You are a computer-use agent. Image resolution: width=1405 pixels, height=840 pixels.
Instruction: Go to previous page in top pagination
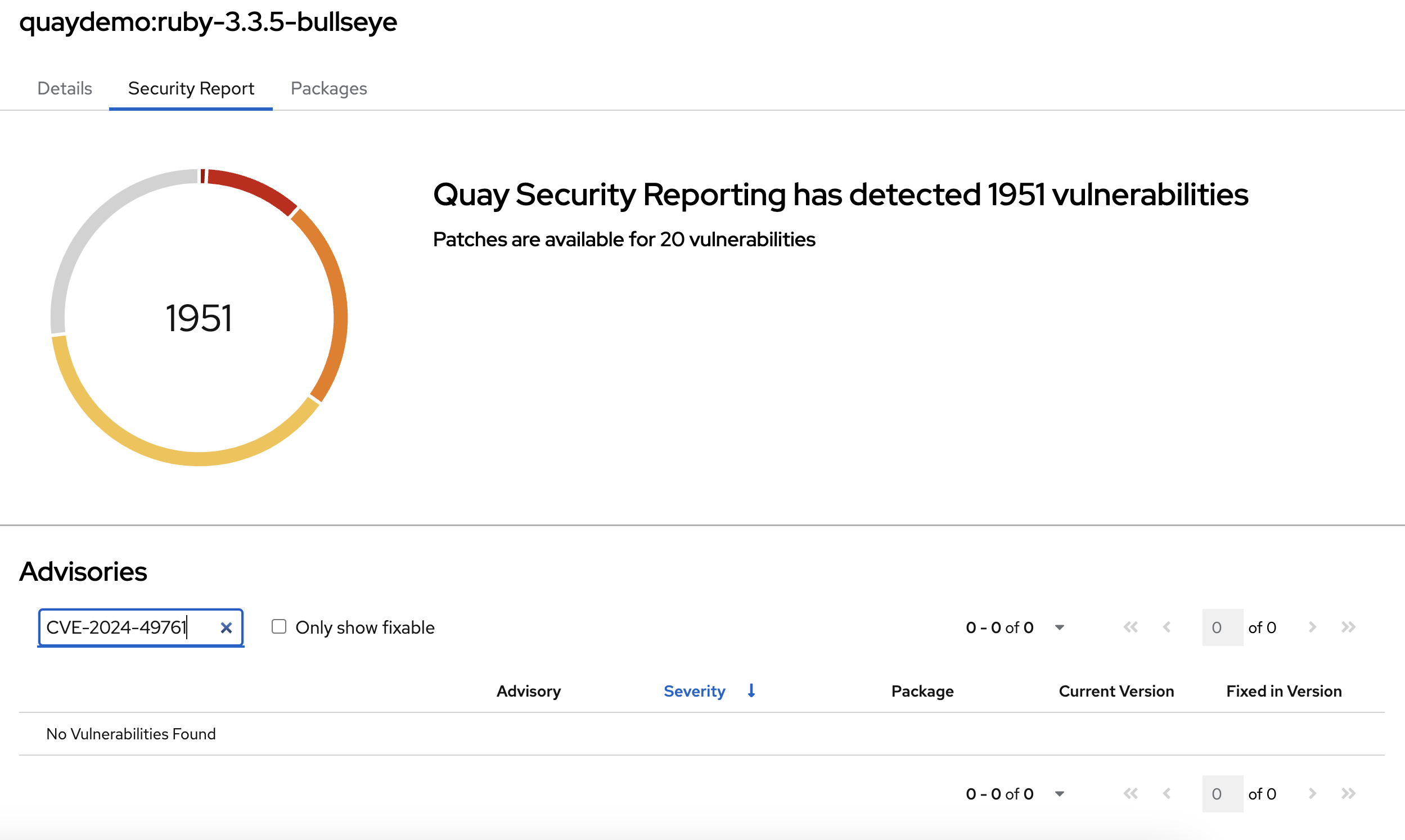1167,627
